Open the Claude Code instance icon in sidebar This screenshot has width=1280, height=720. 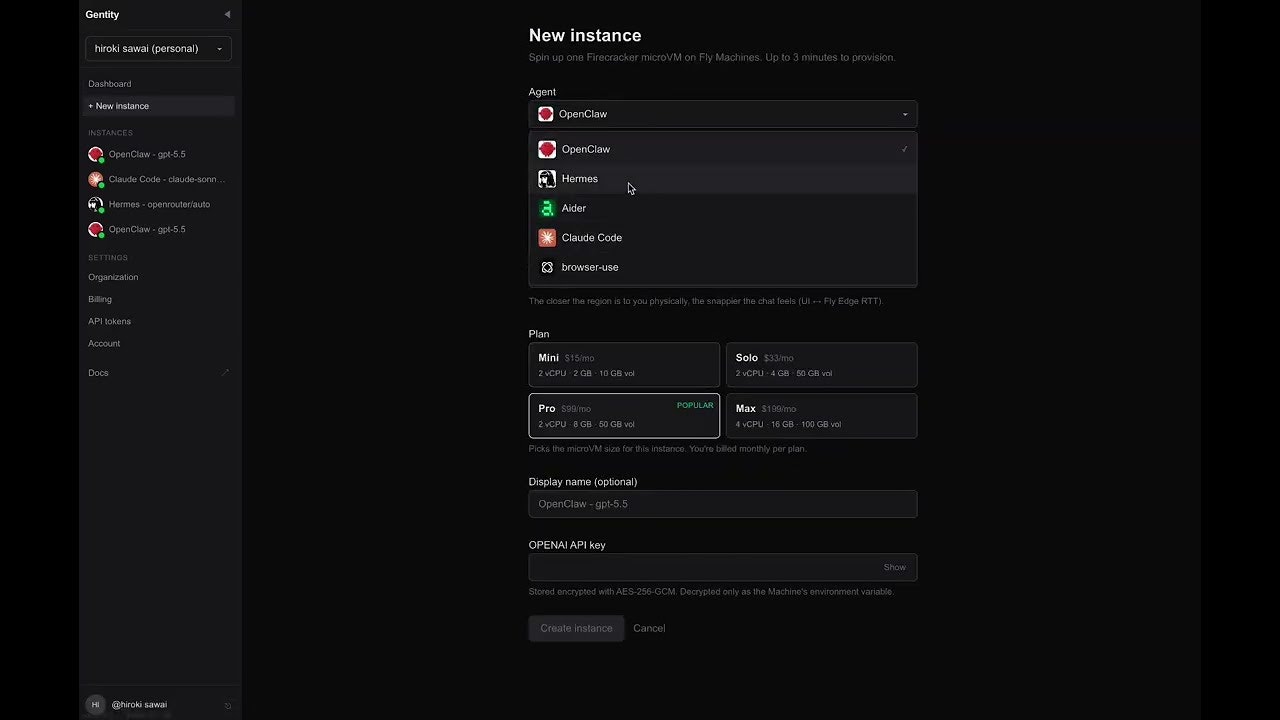(96, 179)
